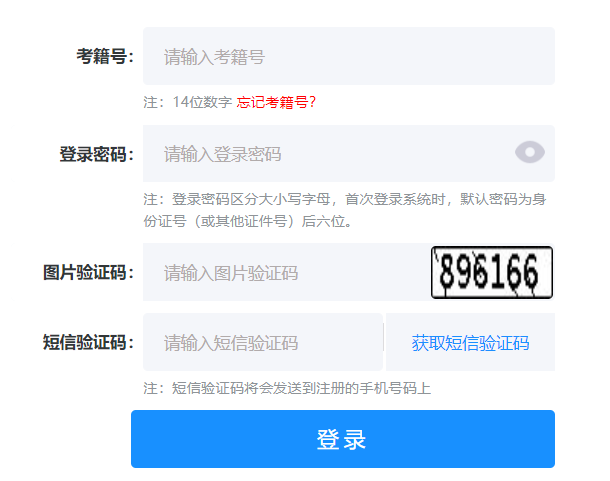Refresh the 896166 captcha image
The image size is (610, 481).
[x=492, y=272]
